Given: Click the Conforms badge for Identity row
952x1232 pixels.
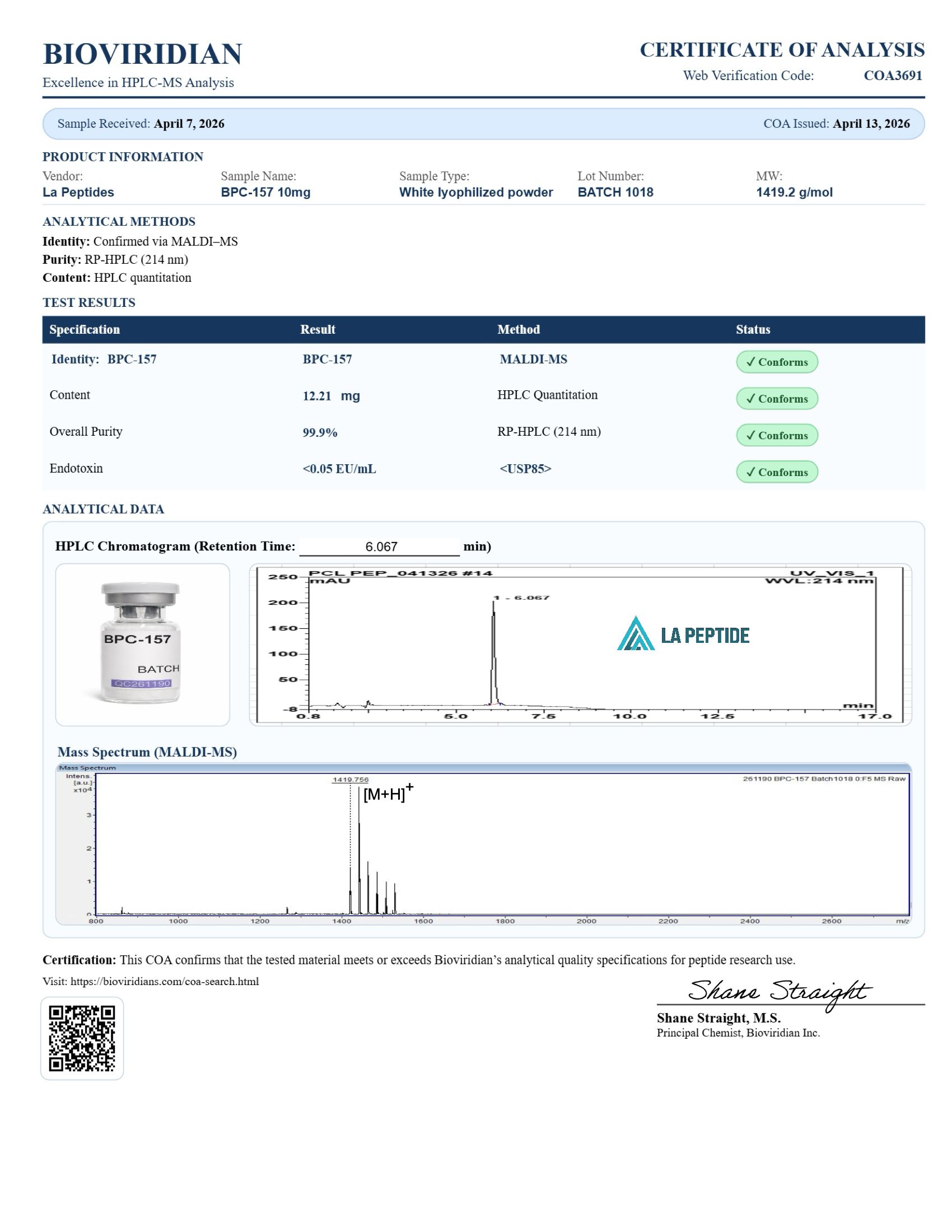Looking at the screenshot, I should tap(776, 362).
